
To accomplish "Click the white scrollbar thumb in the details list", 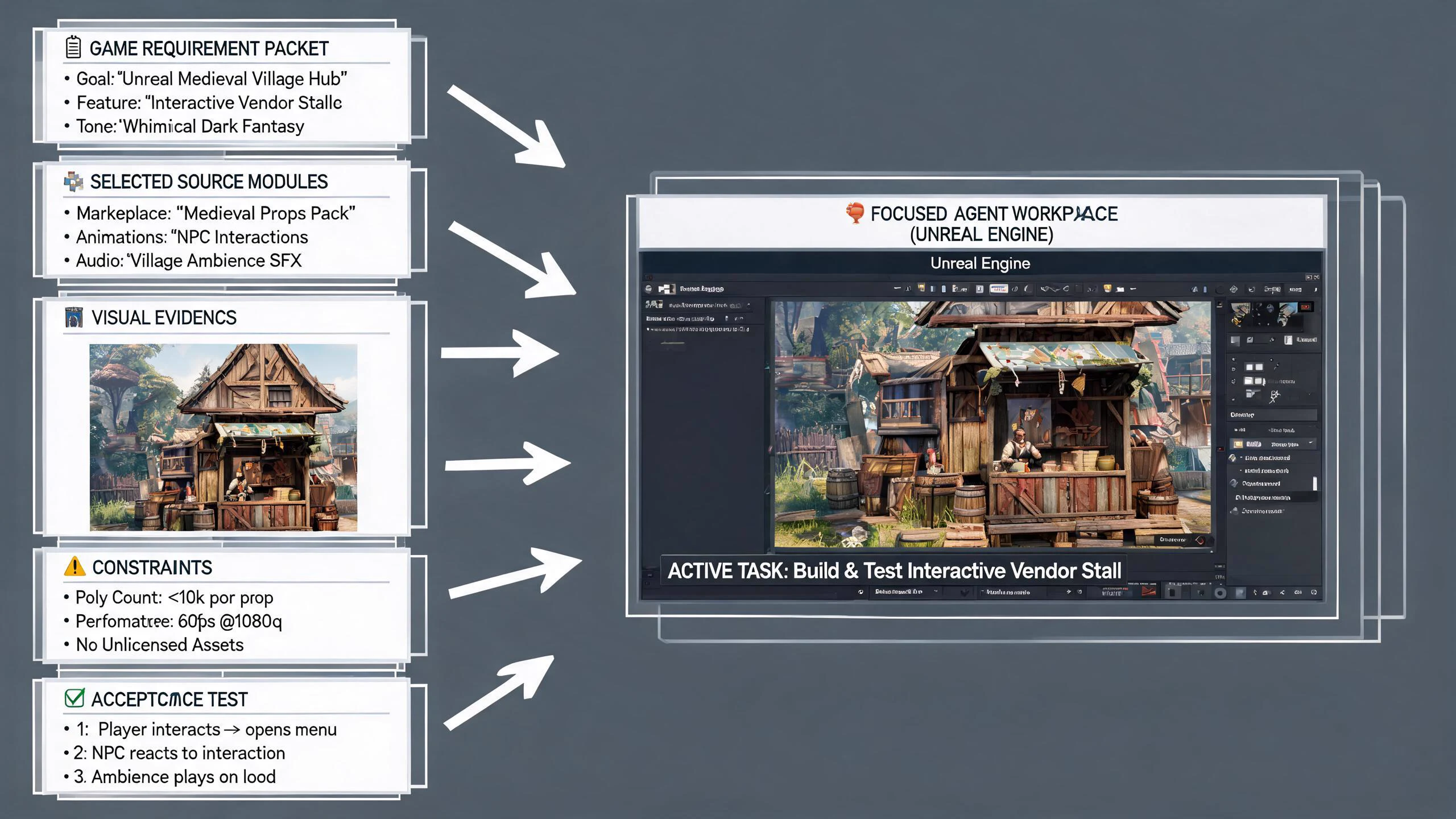I will coord(1315,483).
